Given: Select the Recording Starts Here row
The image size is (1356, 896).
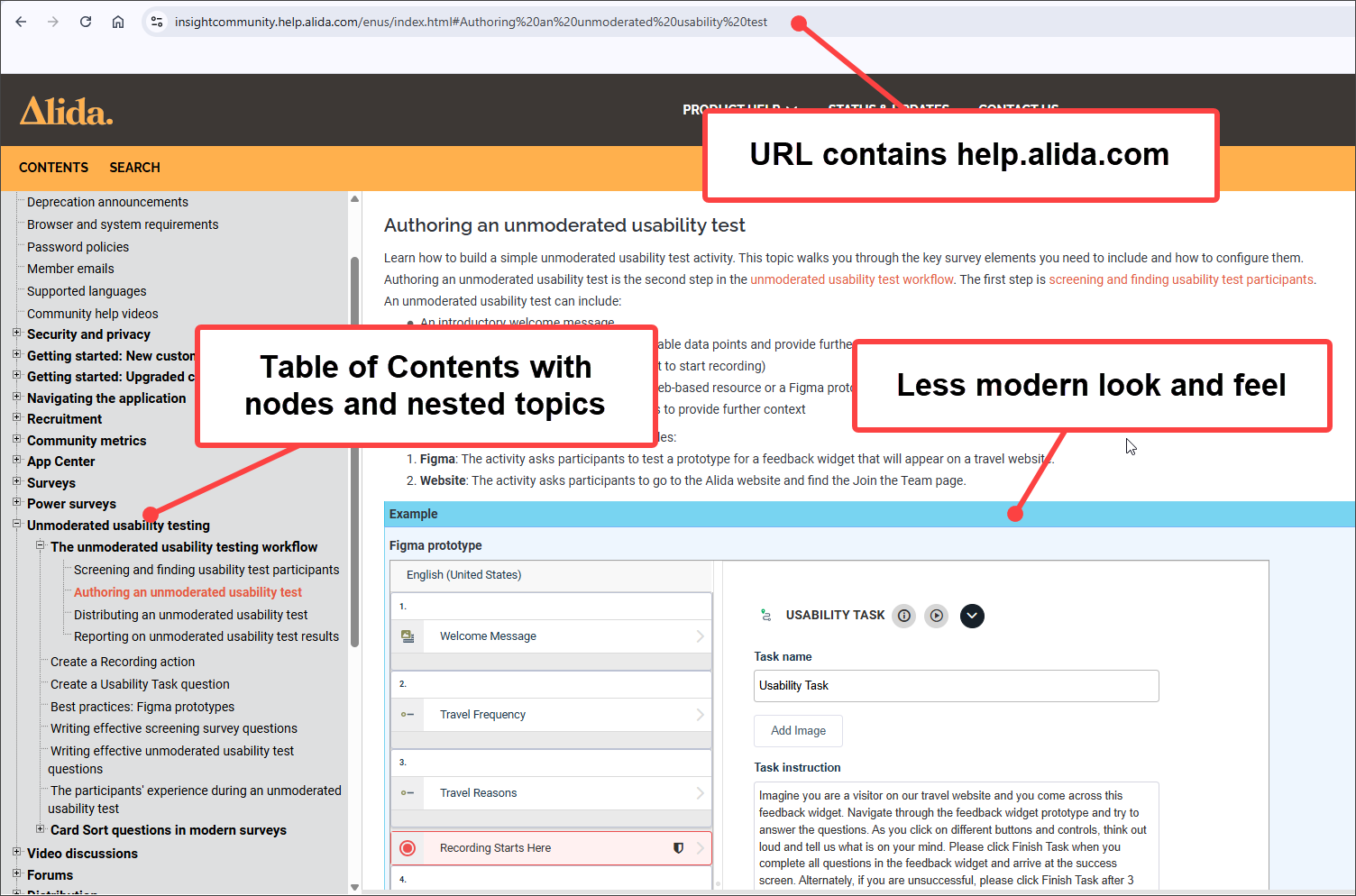Looking at the screenshot, I should tap(551, 848).
